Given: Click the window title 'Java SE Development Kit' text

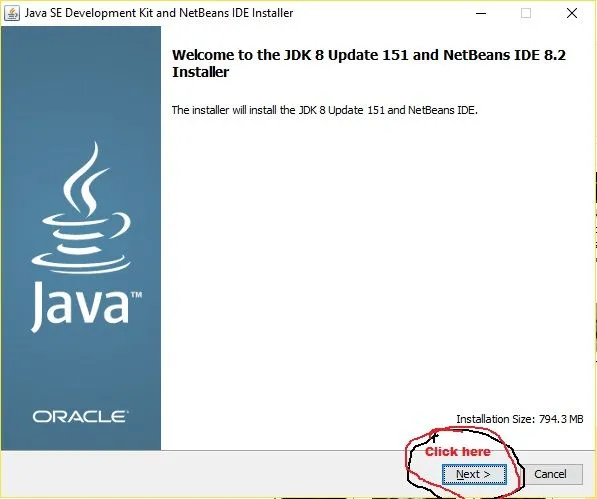Looking at the screenshot, I should [x=159, y=13].
